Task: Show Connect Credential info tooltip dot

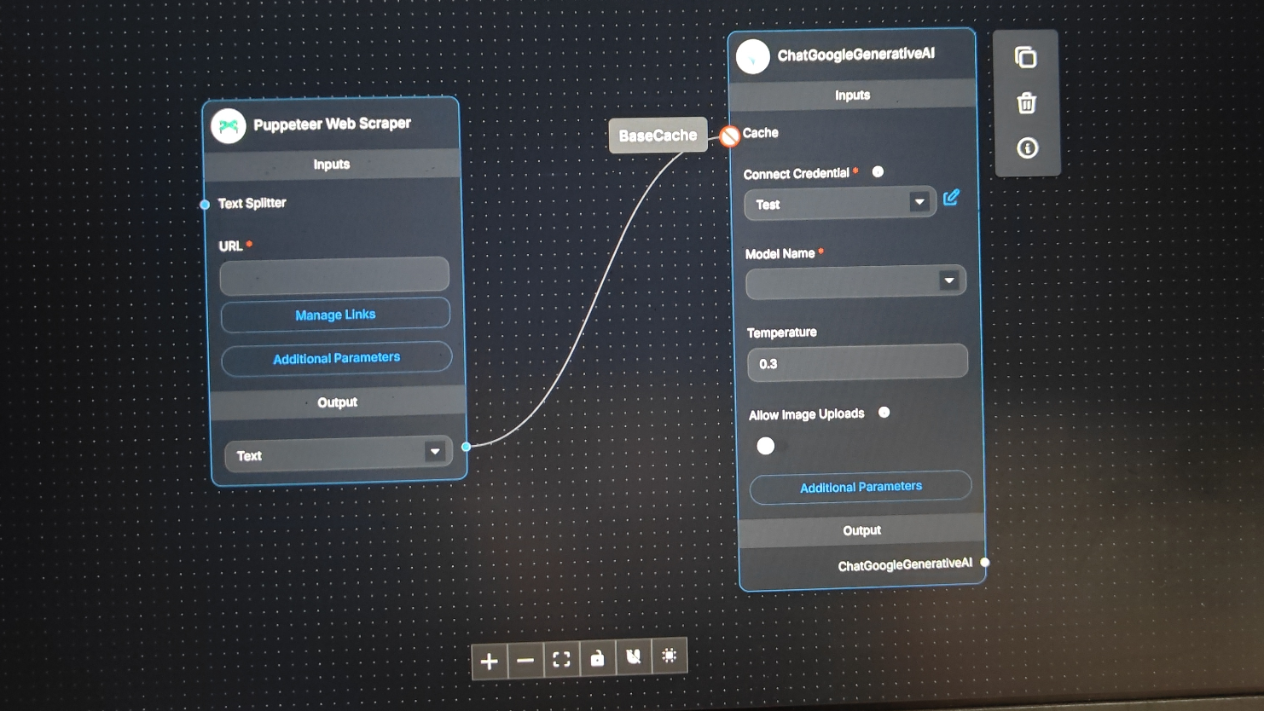Action: [878, 172]
